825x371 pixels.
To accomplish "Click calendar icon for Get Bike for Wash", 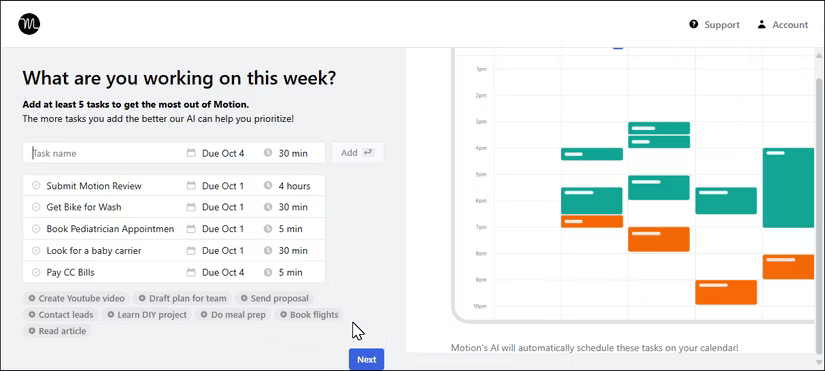I will (x=191, y=207).
